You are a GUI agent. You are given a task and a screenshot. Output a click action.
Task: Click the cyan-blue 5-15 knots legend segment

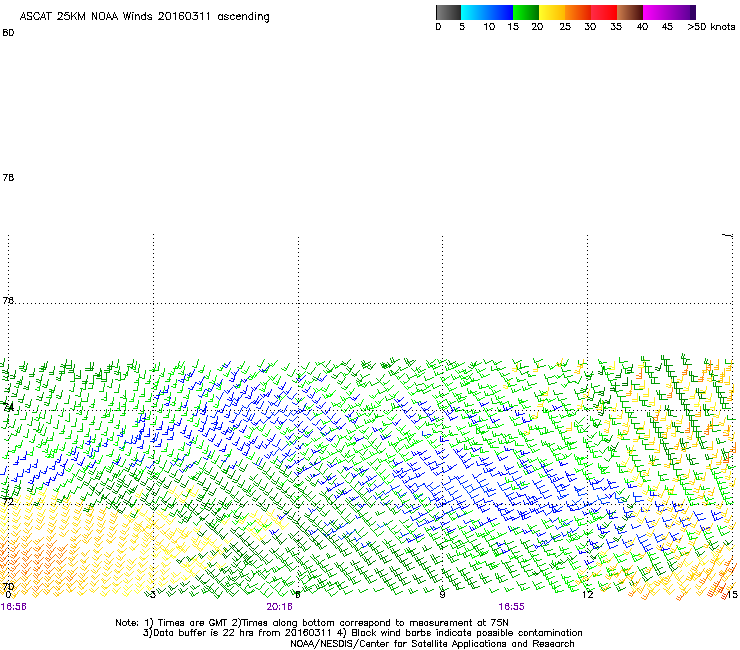coord(487,12)
